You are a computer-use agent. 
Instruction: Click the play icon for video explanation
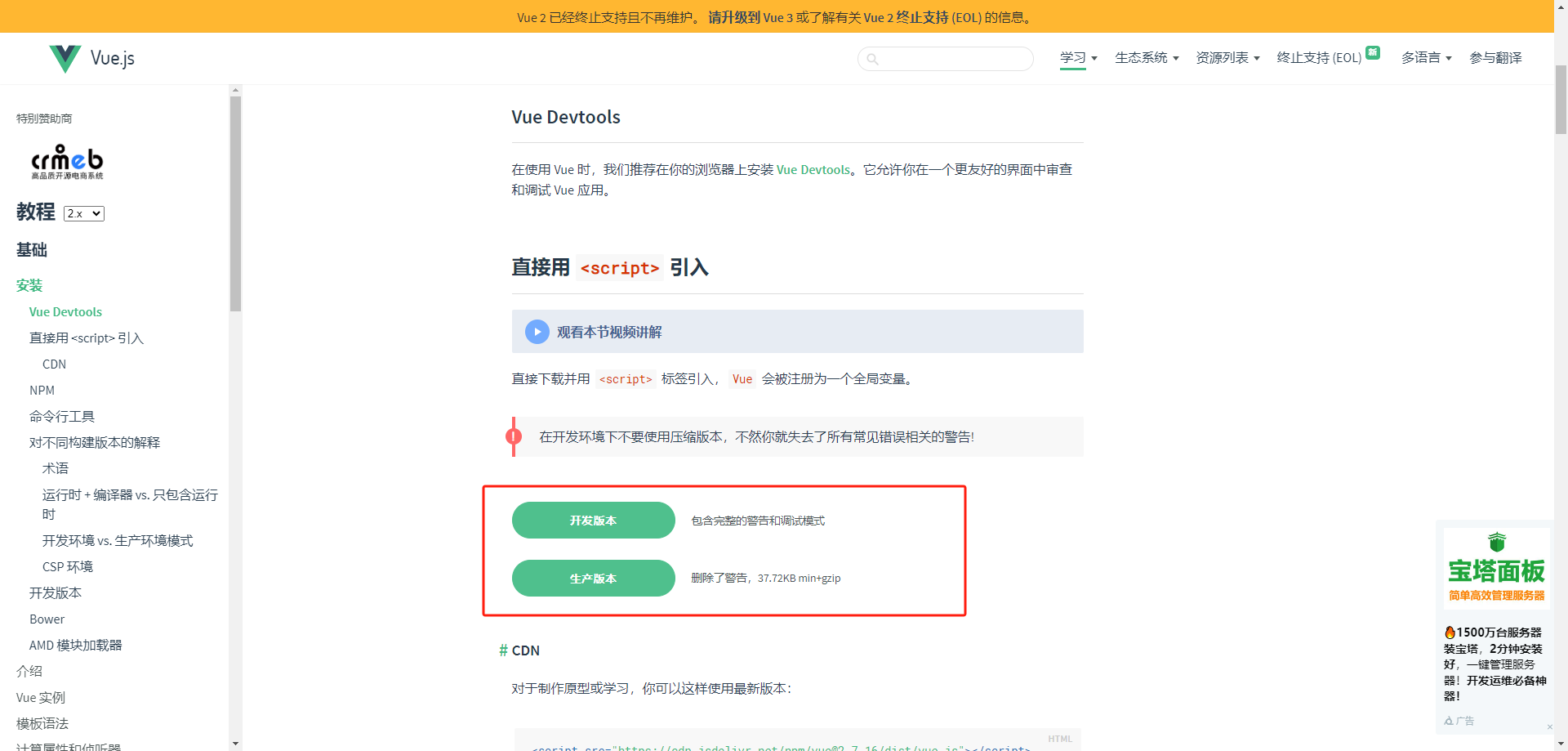[537, 332]
